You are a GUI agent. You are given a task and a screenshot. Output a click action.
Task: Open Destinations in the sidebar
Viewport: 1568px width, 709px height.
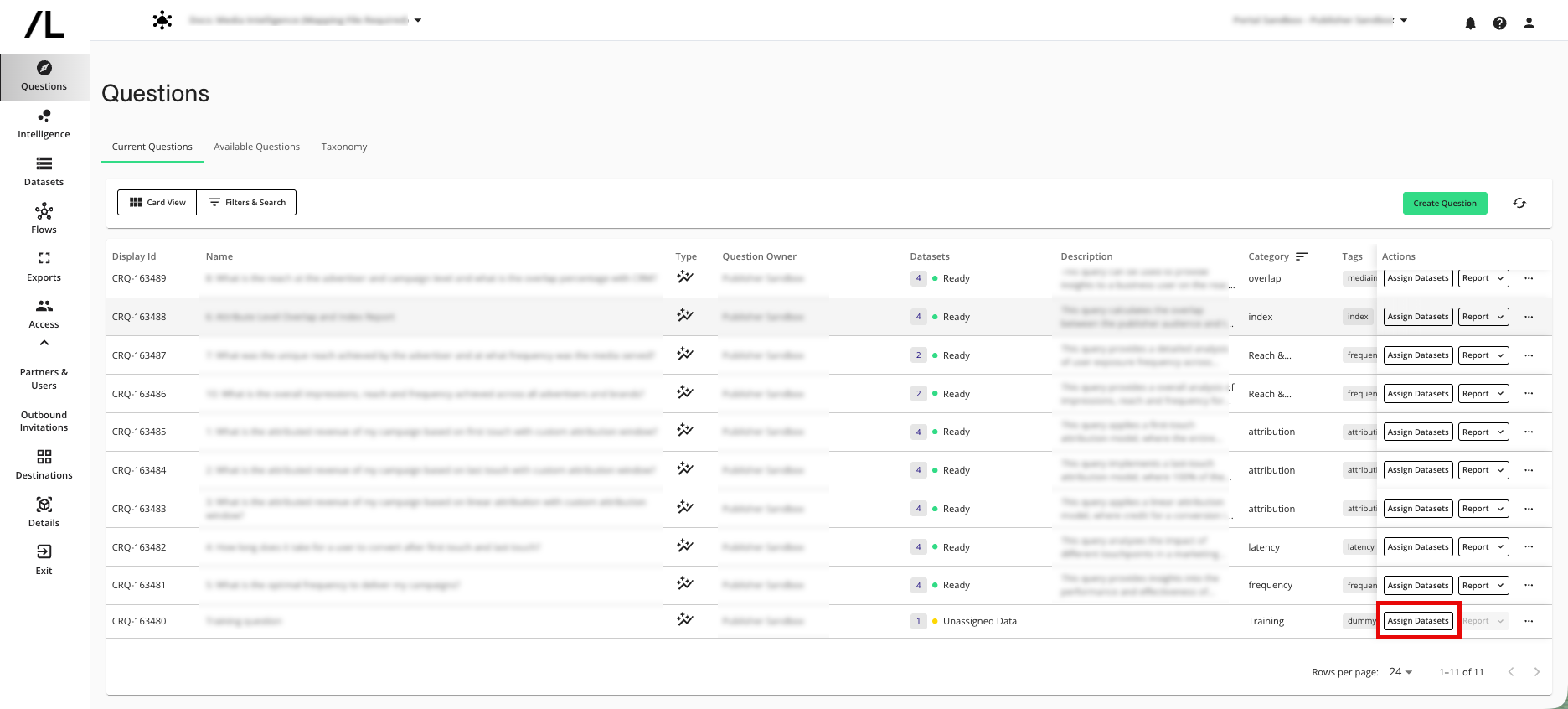pyautogui.click(x=44, y=465)
